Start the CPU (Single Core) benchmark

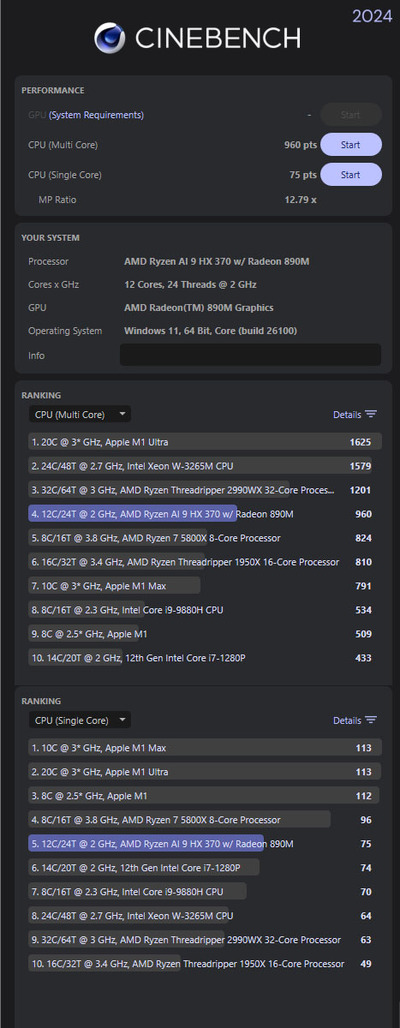351,175
